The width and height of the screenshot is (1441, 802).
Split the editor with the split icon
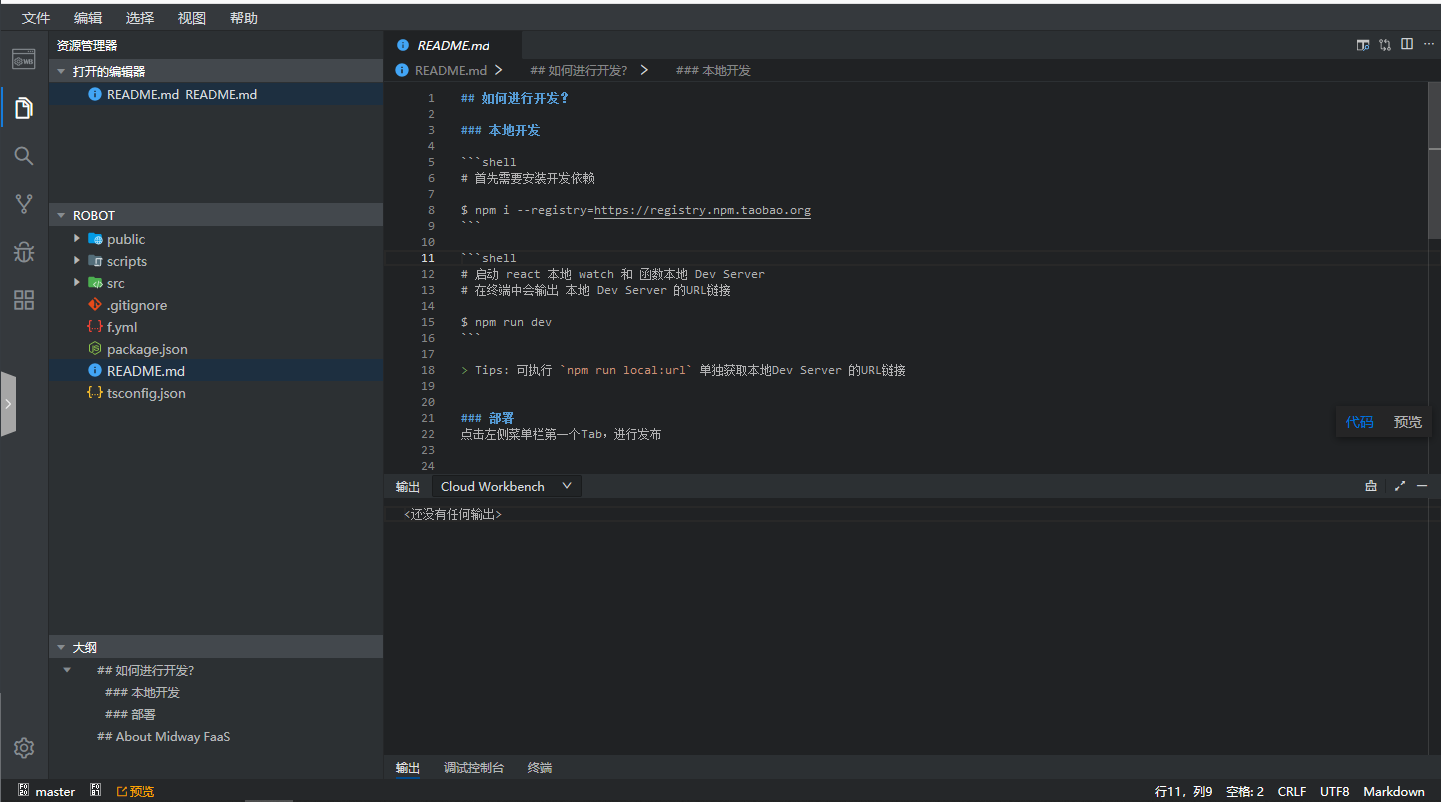coord(1407,44)
